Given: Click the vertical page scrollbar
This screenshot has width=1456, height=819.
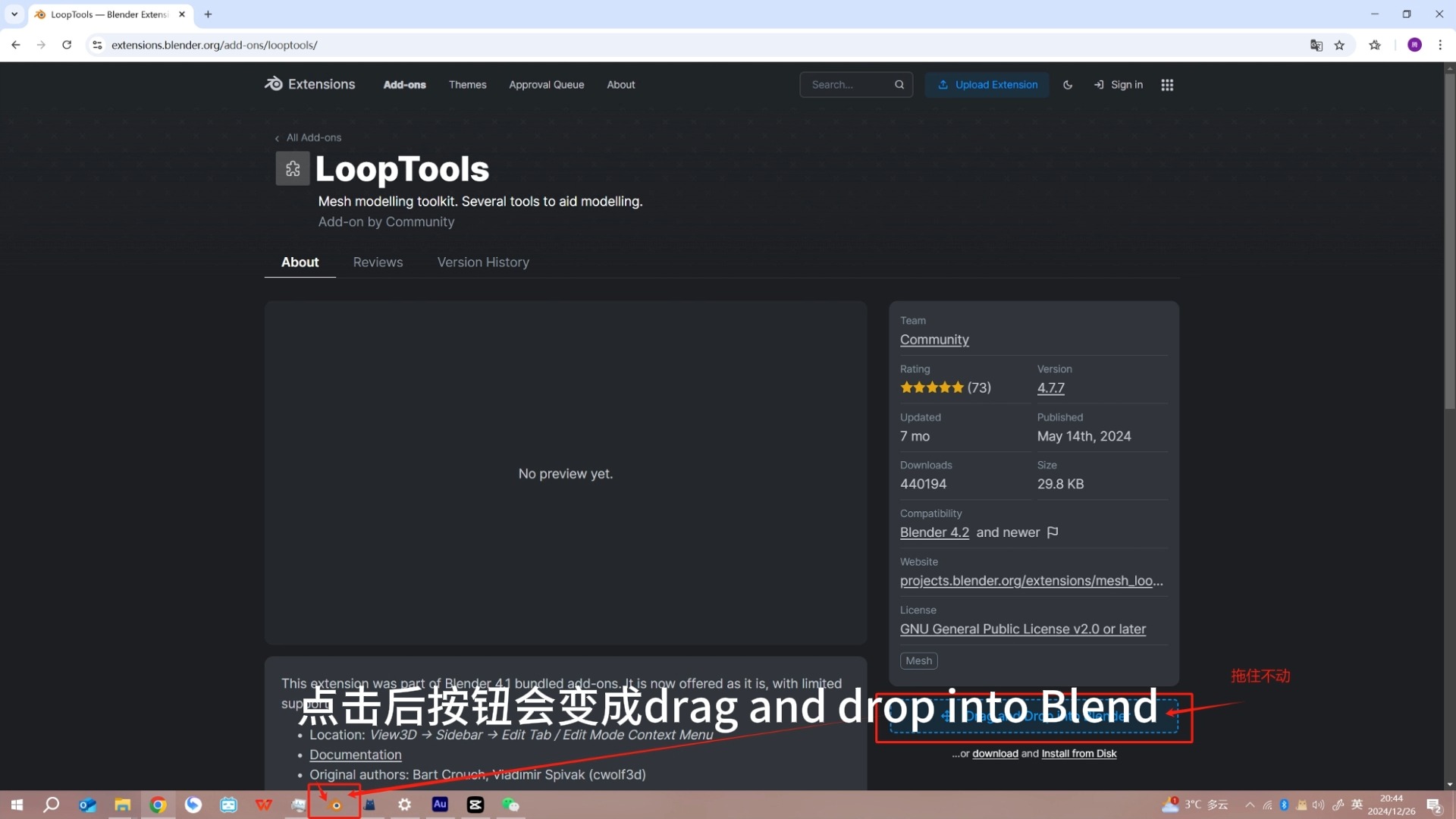Looking at the screenshot, I should click(x=1449, y=243).
